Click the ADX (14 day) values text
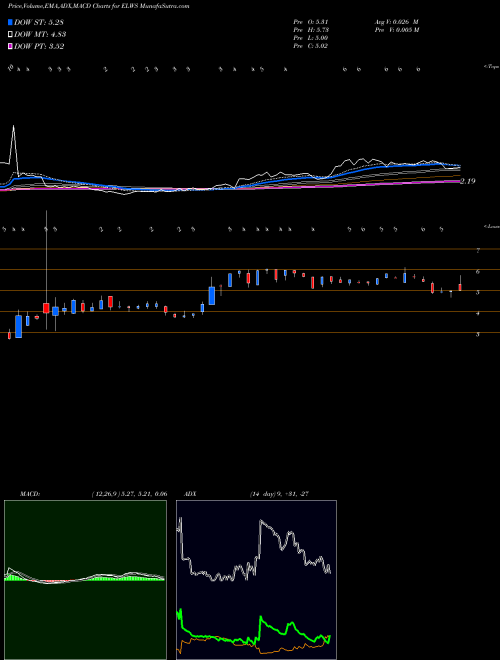The width and height of the screenshot is (500, 660). [x=279, y=493]
